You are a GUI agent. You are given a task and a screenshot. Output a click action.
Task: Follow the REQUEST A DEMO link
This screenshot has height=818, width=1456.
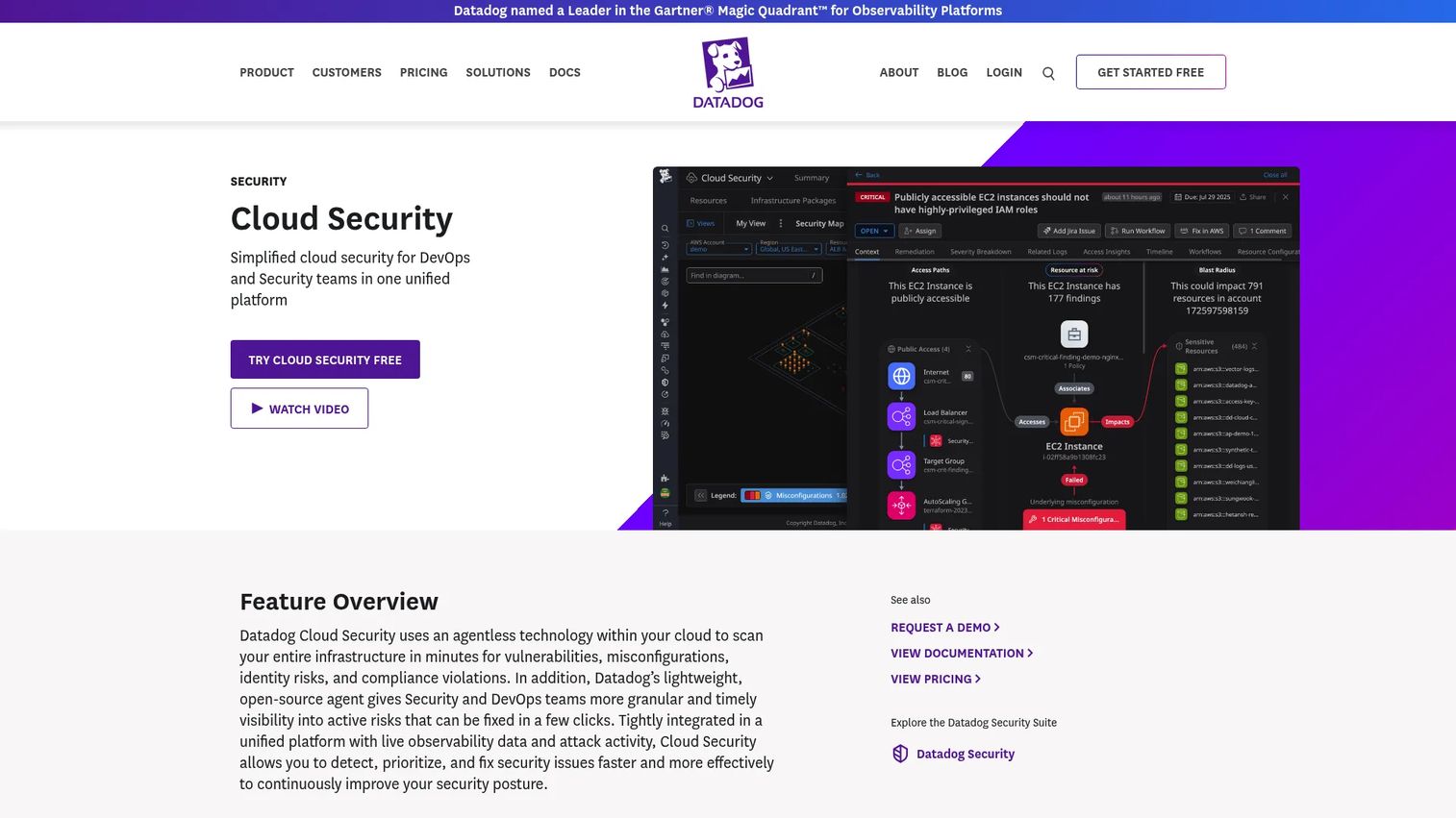pyautogui.click(x=945, y=628)
